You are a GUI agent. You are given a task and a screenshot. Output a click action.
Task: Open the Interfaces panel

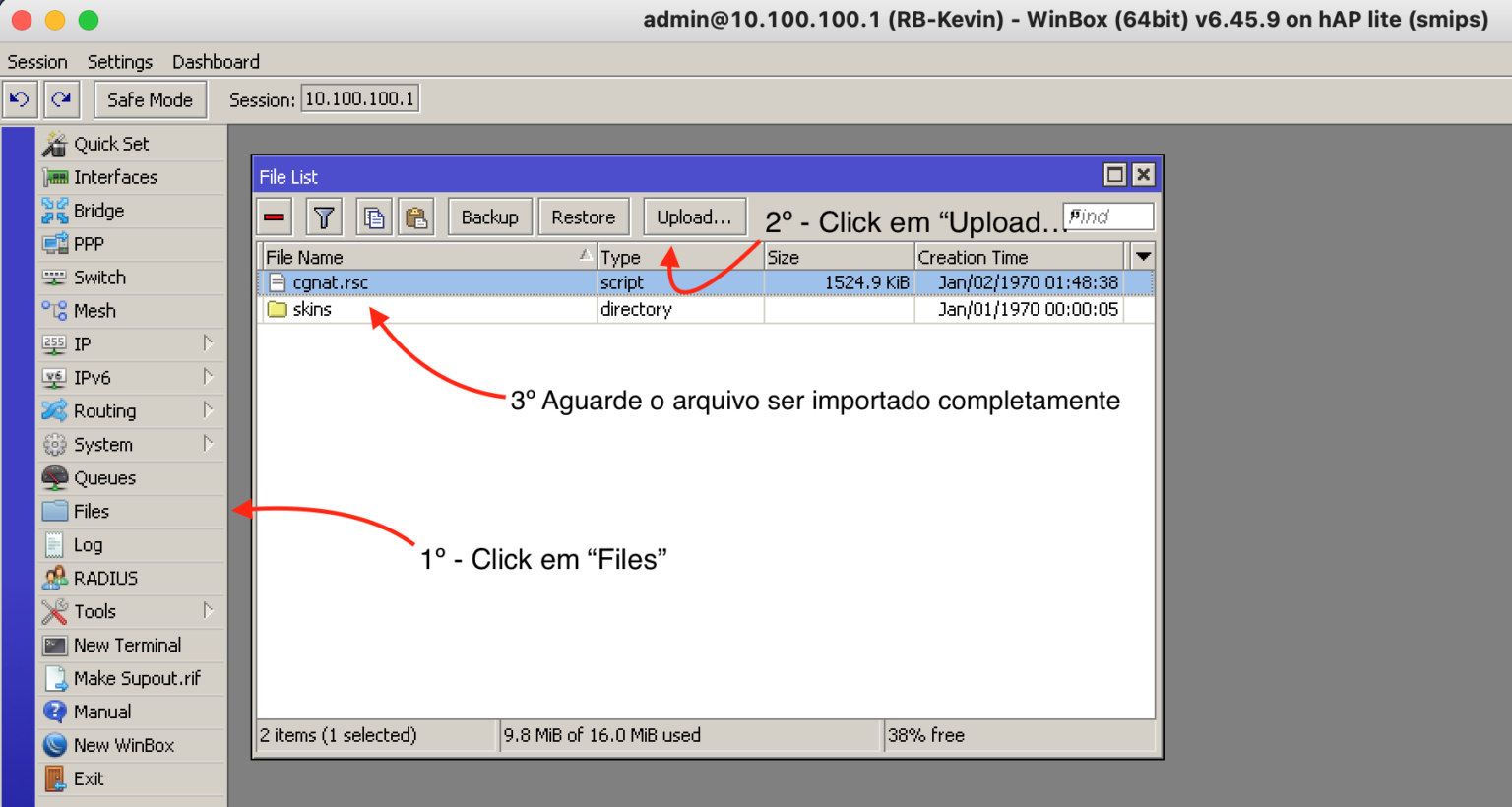pos(116,177)
